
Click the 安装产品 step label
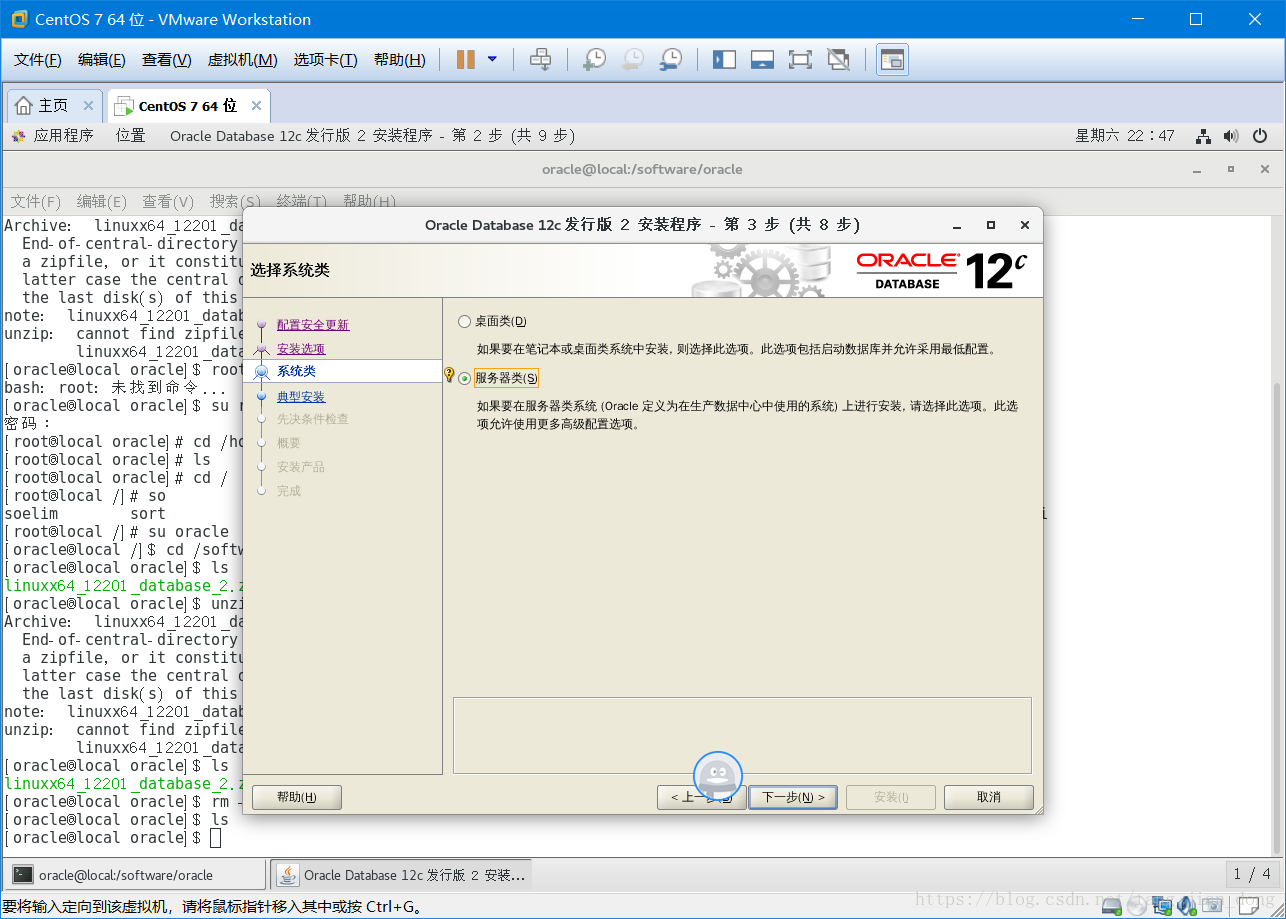pyautogui.click(x=301, y=467)
